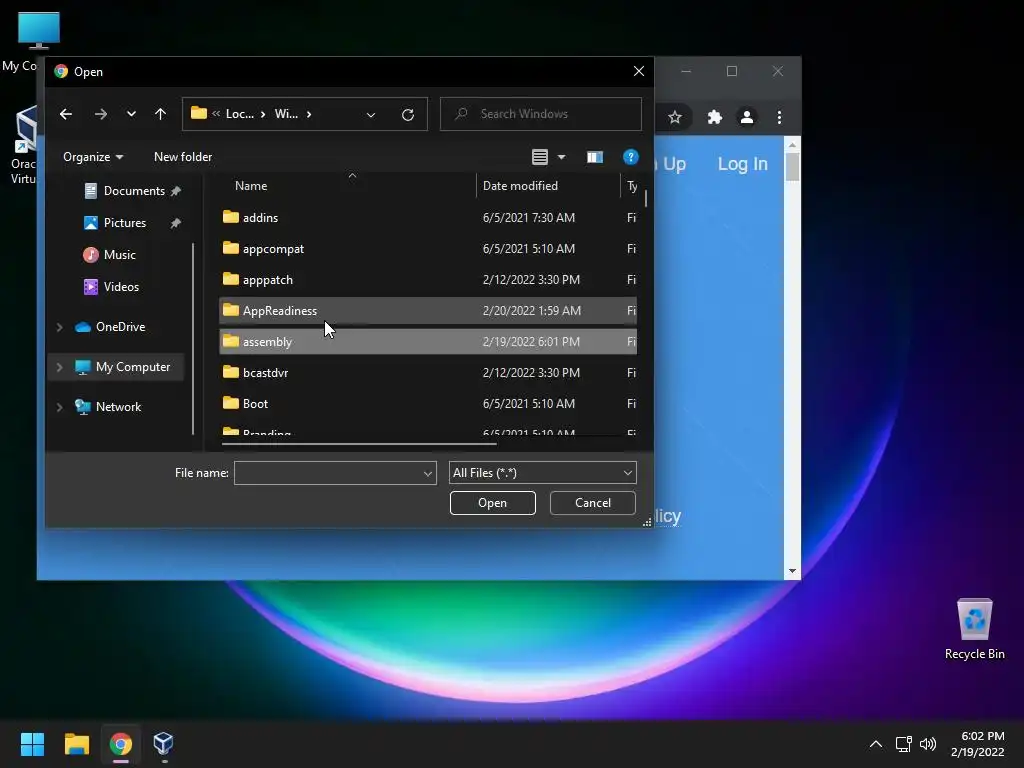
Task: Open the clock showing 6:02 PM
Action: pyautogui.click(x=978, y=744)
